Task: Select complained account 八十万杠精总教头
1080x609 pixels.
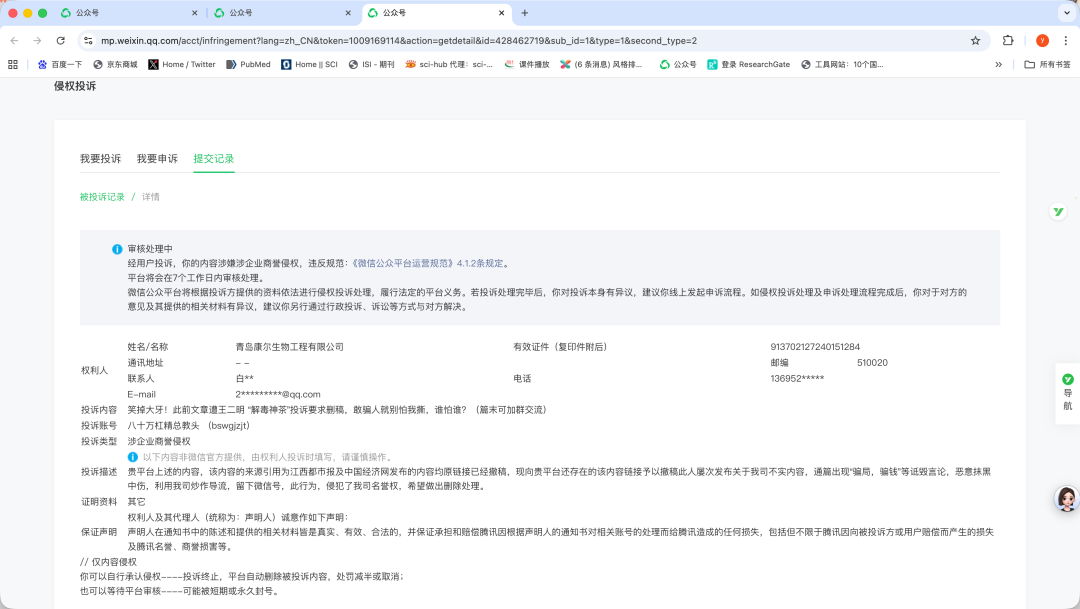Action: click(x=163, y=426)
